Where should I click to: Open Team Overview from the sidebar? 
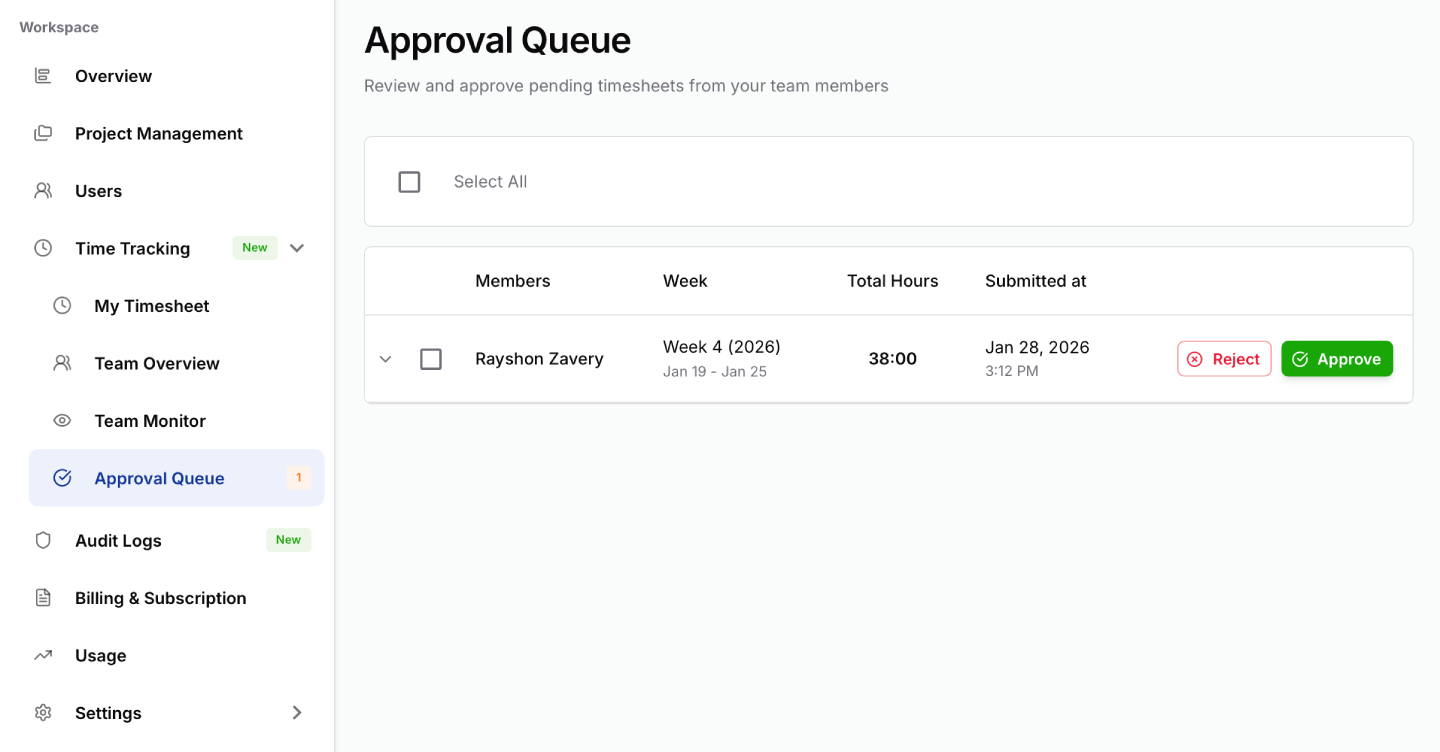[x=156, y=363]
